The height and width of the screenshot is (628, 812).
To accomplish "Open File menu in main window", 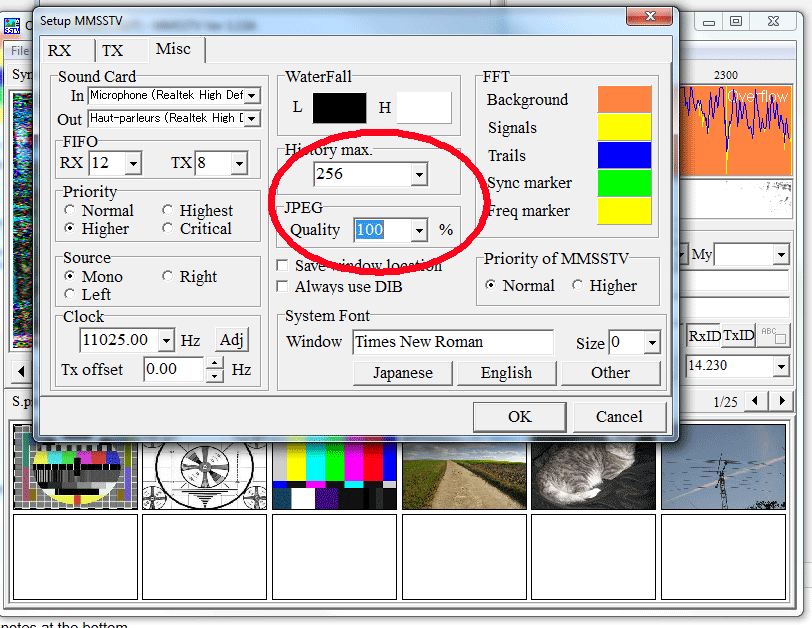I will (x=20, y=51).
